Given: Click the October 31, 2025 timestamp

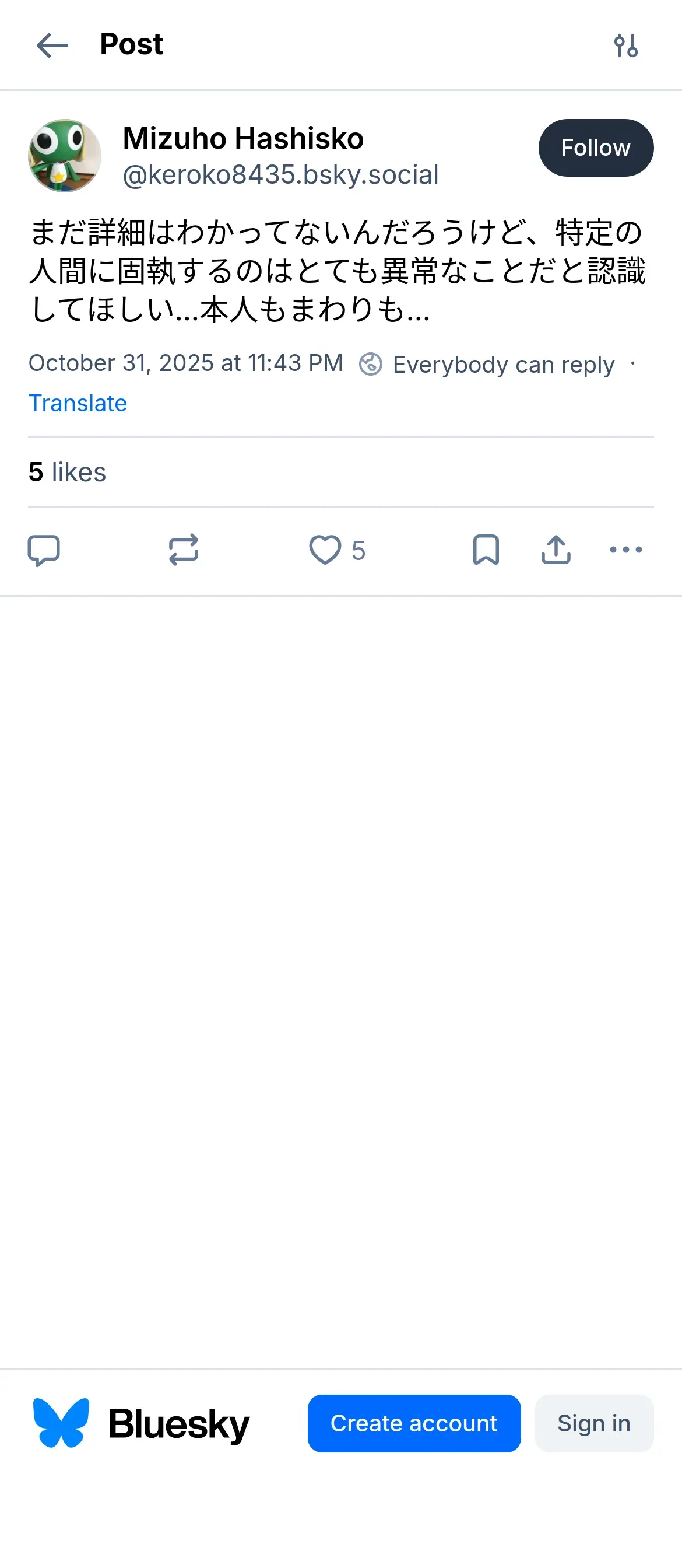Looking at the screenshot, I should point(185,363).
